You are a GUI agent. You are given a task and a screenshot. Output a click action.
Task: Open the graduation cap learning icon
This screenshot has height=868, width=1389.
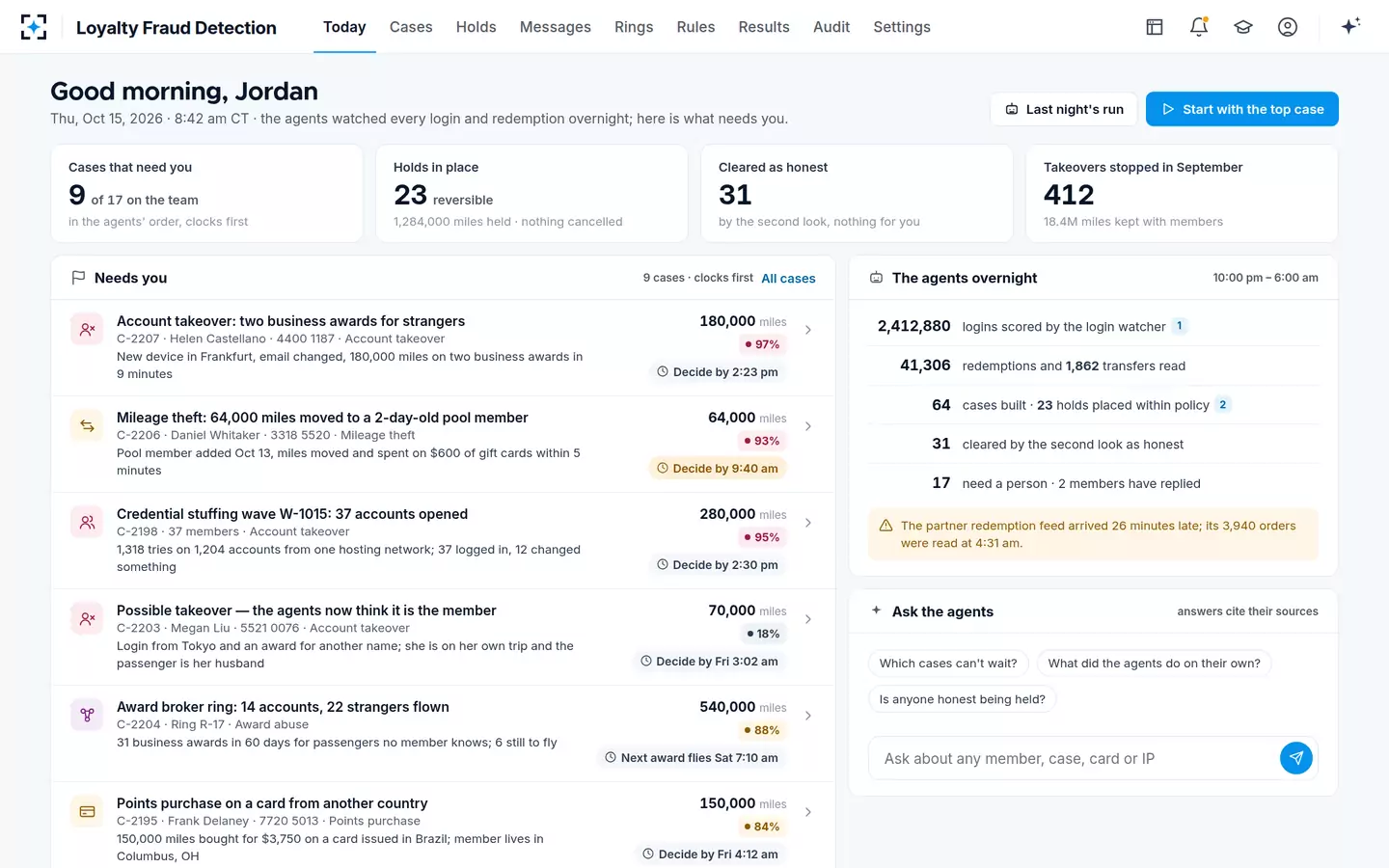tap(1243, 27)
